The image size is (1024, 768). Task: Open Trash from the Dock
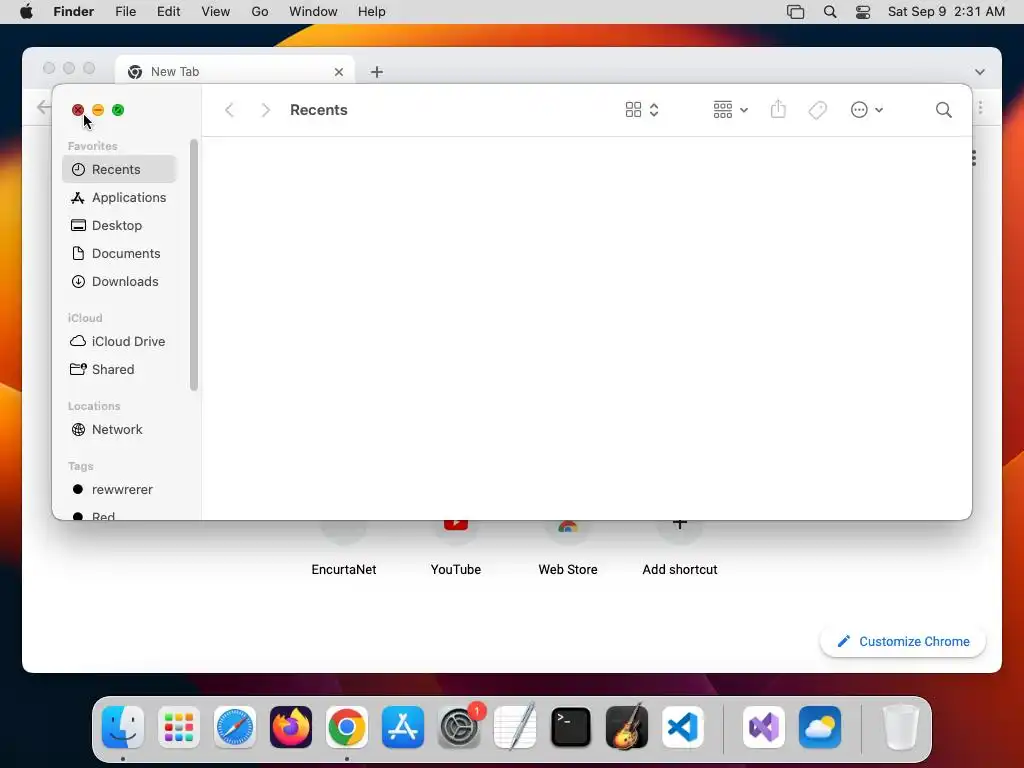click(x=901, y=727)
